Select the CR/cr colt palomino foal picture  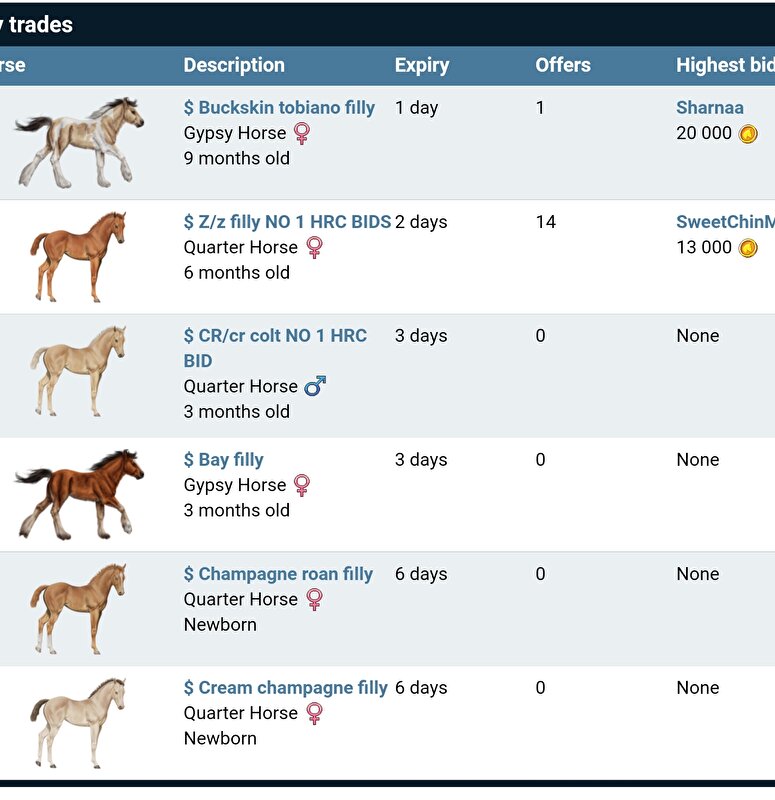tap(79, 371)
